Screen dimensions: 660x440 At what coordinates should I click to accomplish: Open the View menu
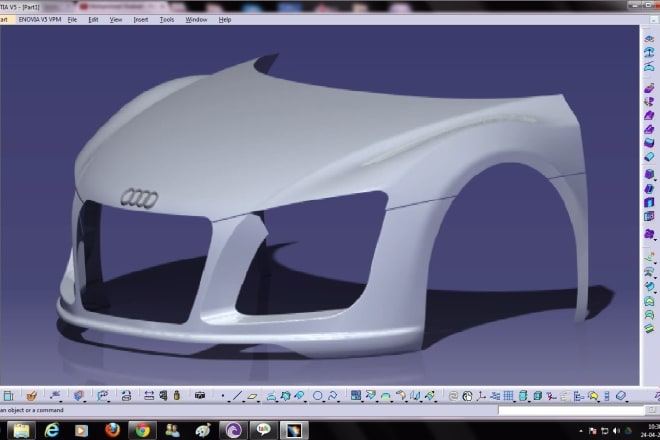click(116, 19)
